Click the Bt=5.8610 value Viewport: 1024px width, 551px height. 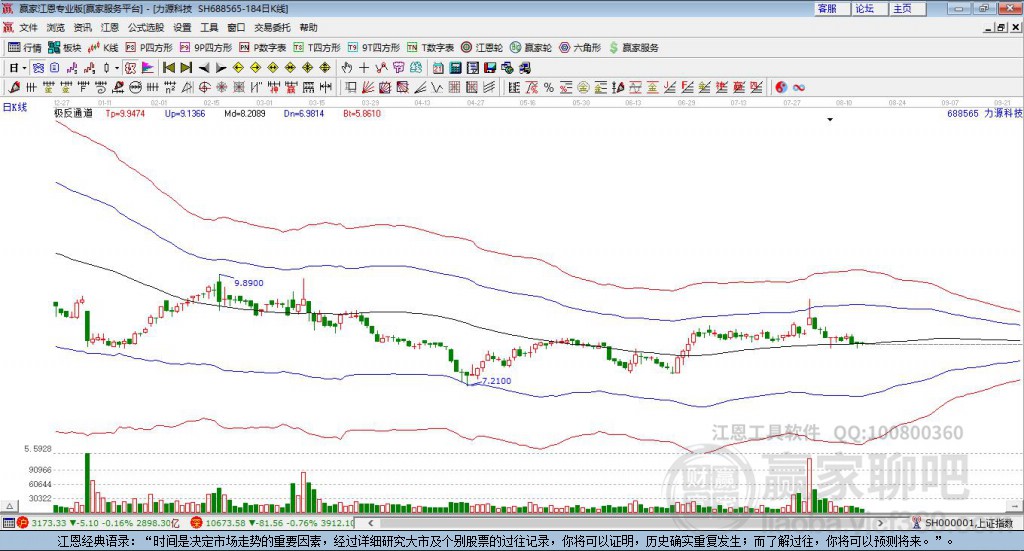[x=362, y=113]
